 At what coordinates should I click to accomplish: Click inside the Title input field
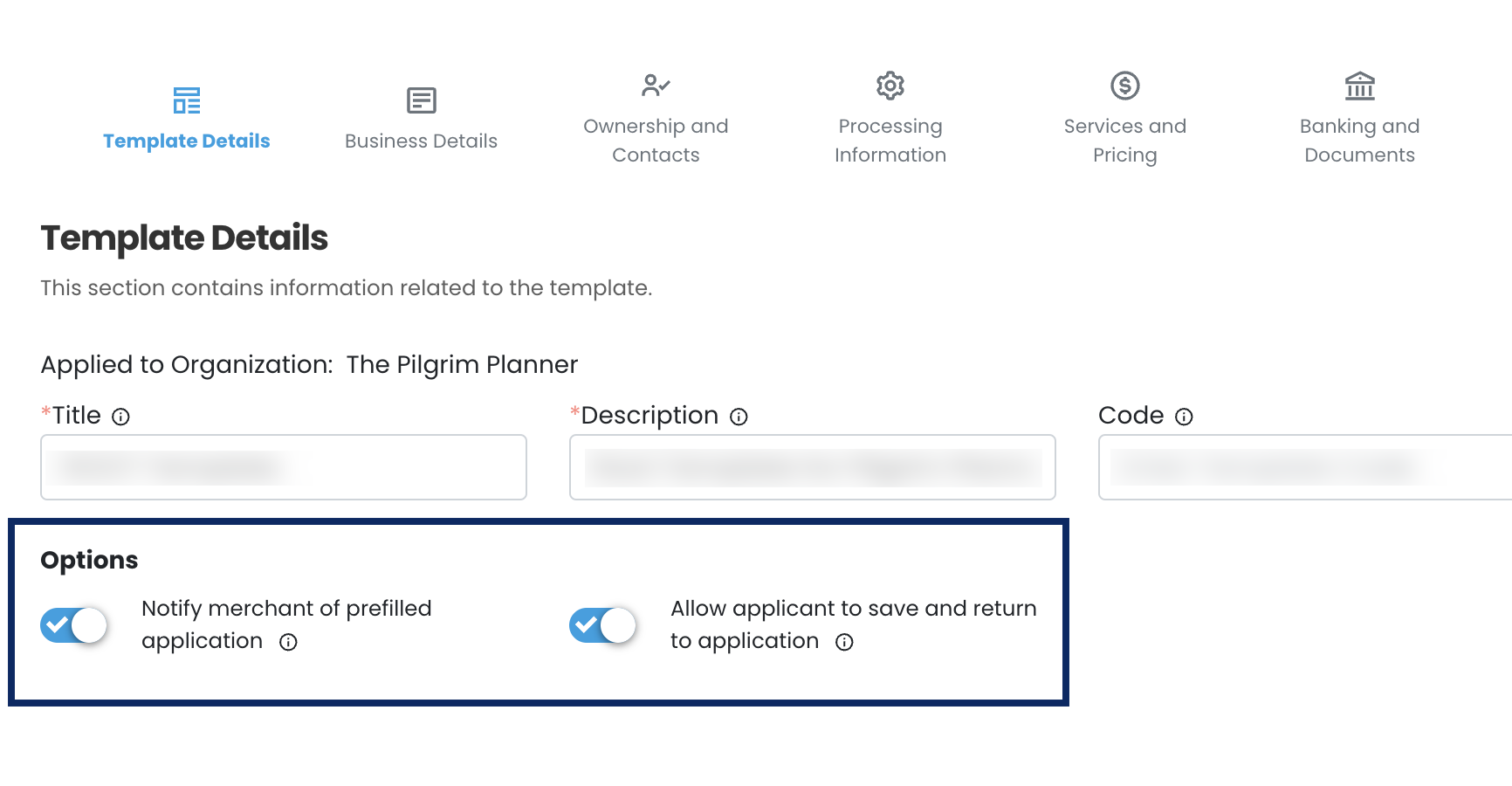283,467
